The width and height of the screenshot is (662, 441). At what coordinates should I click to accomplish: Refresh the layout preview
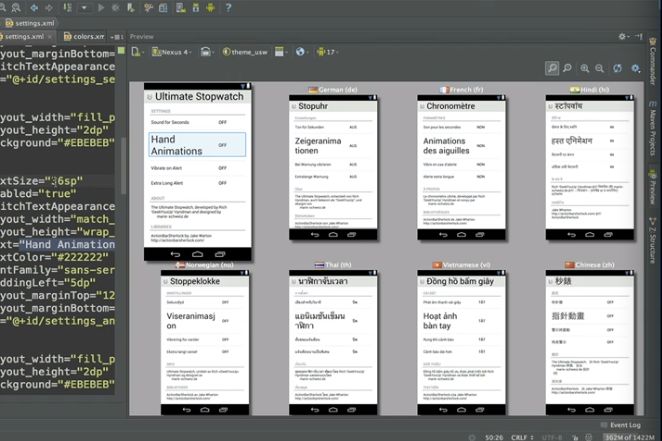pyautogui.click(x=618, y=68)
